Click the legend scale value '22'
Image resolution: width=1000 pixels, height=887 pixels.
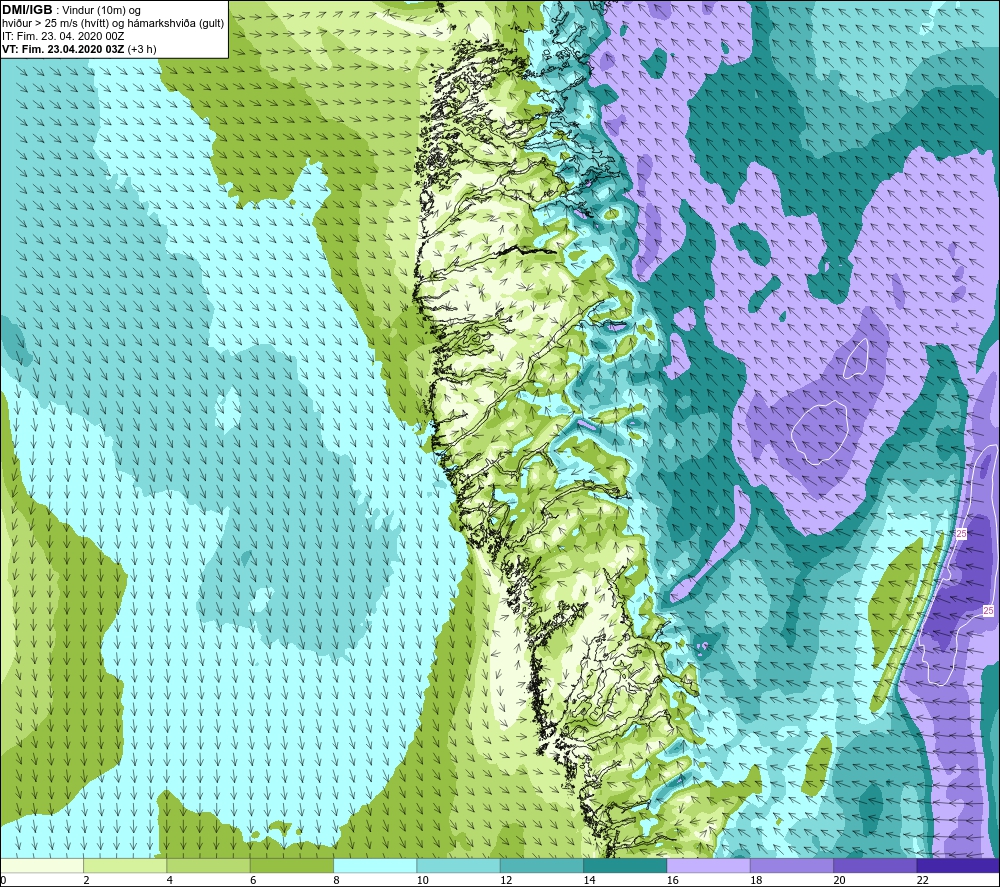[x=923, y=880]
